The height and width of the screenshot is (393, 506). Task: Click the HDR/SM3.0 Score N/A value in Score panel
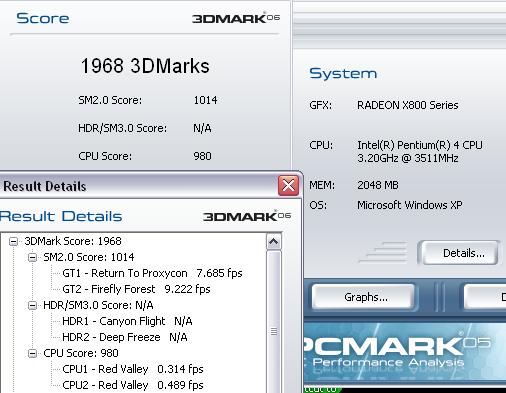[202, 128]
